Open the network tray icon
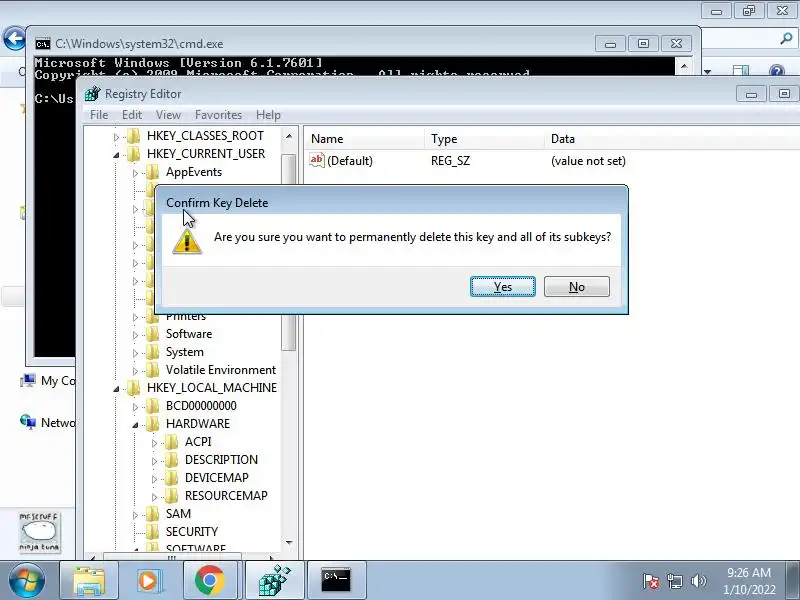Image resolution: width=800 pixels, height=600 pixels. (x=674, y=581)
